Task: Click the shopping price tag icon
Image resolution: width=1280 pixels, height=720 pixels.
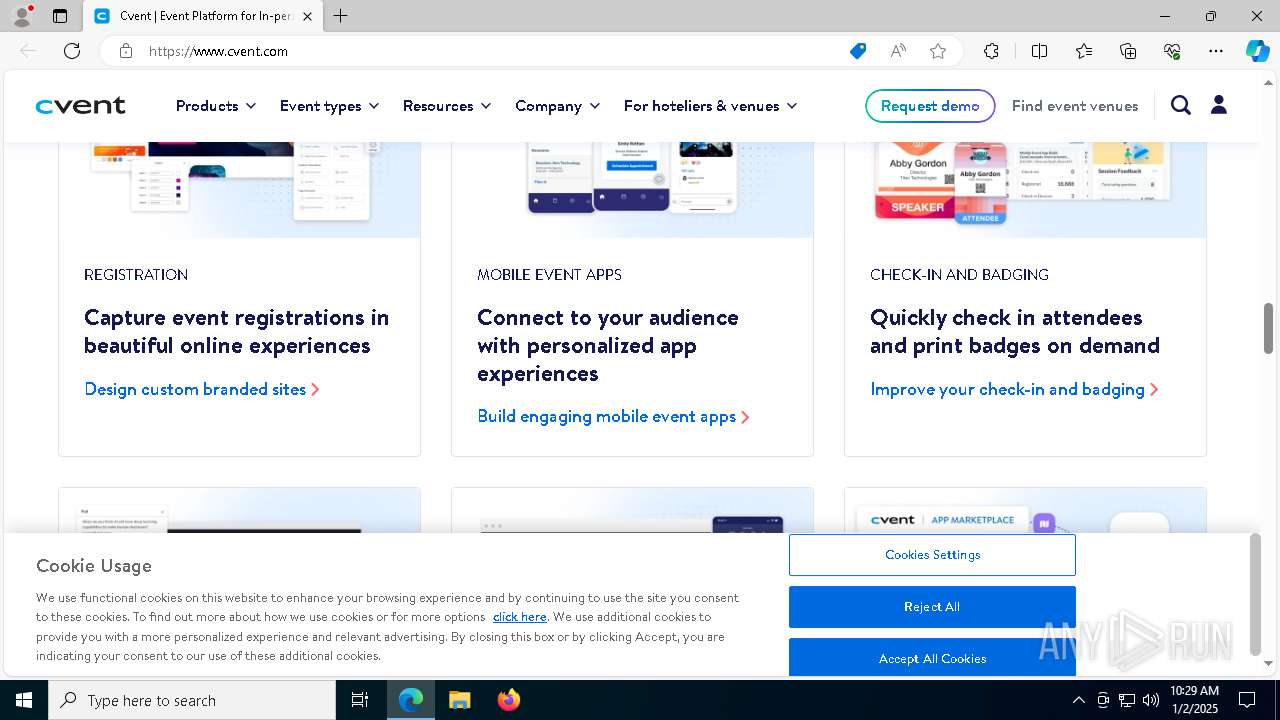Action: pos(858,51)
